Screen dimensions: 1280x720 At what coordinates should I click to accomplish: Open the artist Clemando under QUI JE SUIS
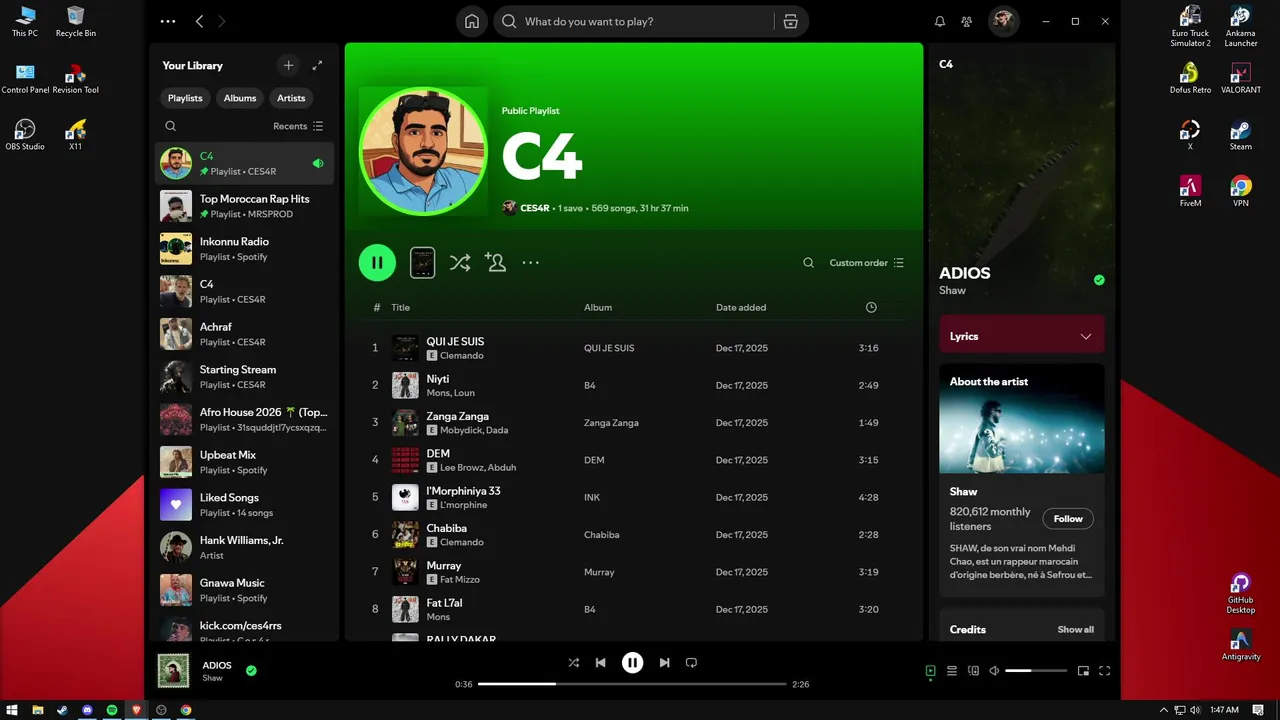461,356
